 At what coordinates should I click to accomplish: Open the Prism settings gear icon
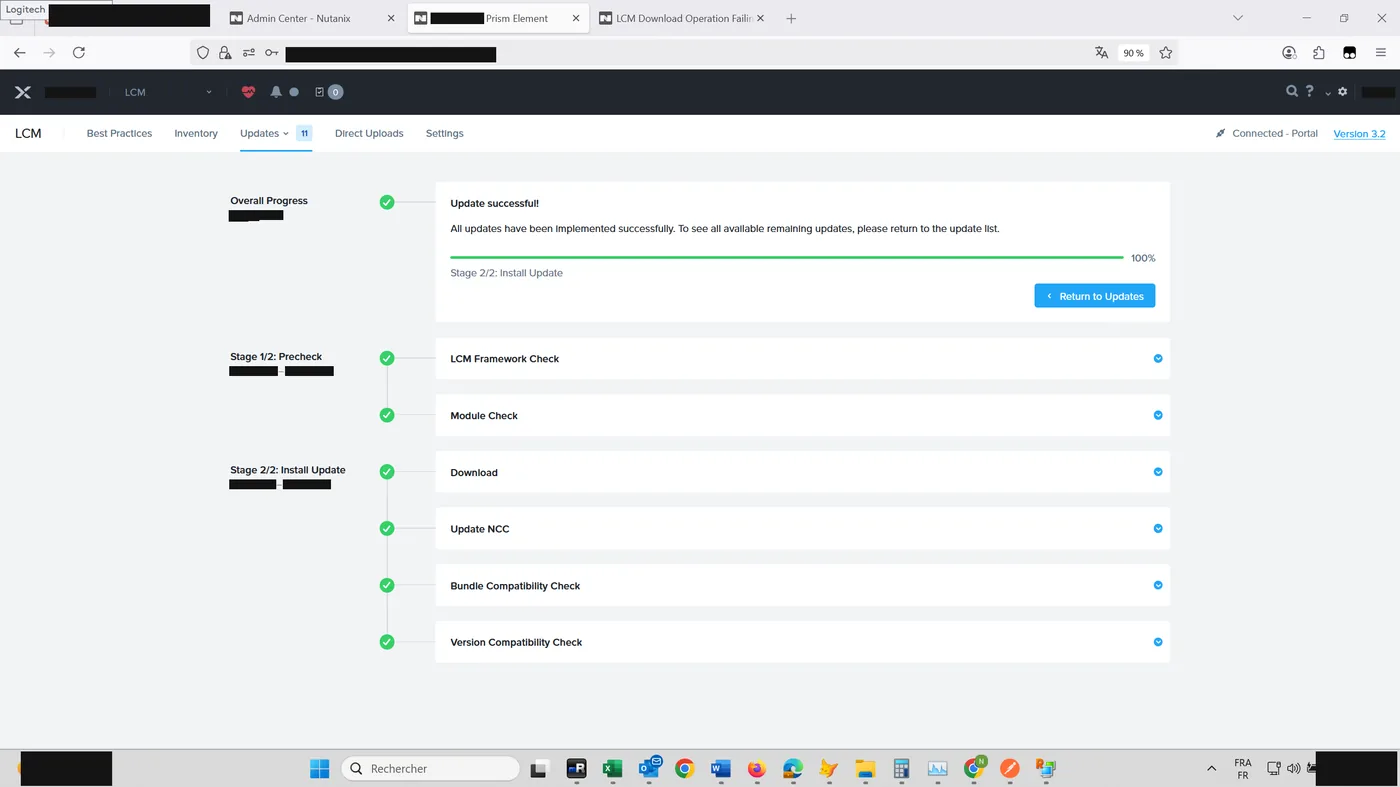(x=1343, y=92)
